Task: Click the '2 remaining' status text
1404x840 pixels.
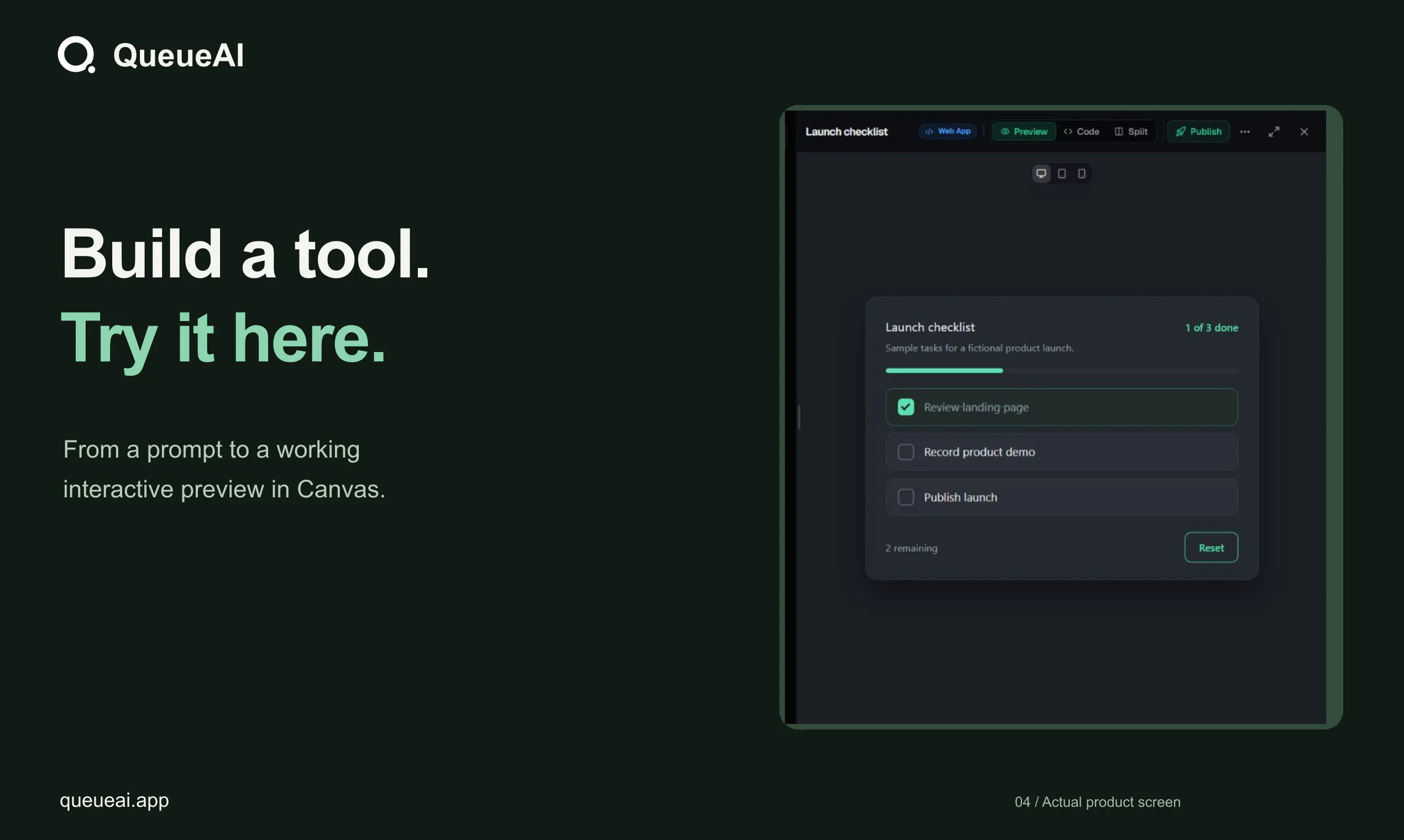Action: pos(911,548)
